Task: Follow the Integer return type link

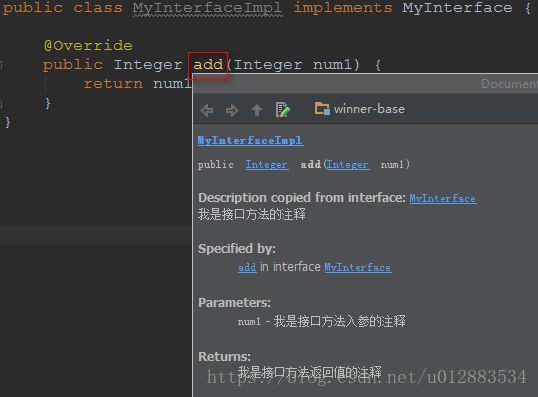Action: click(x=267, y=165)
